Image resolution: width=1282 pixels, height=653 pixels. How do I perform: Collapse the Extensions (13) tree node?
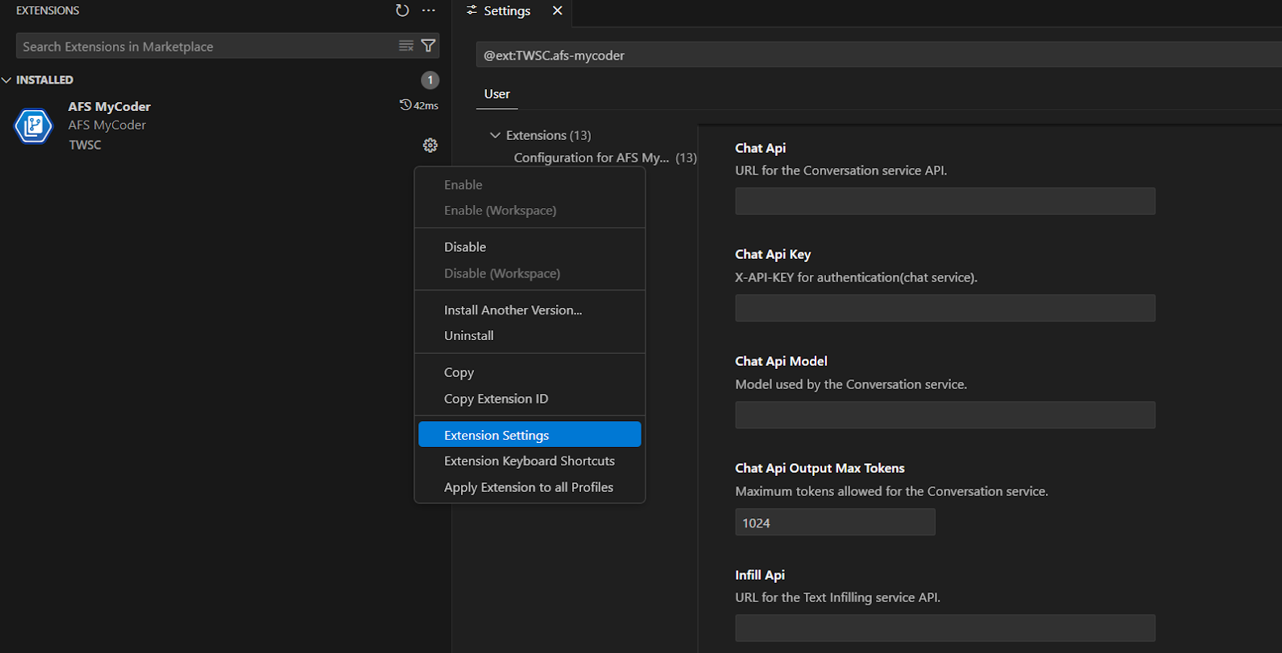click(x=494, y=135)
